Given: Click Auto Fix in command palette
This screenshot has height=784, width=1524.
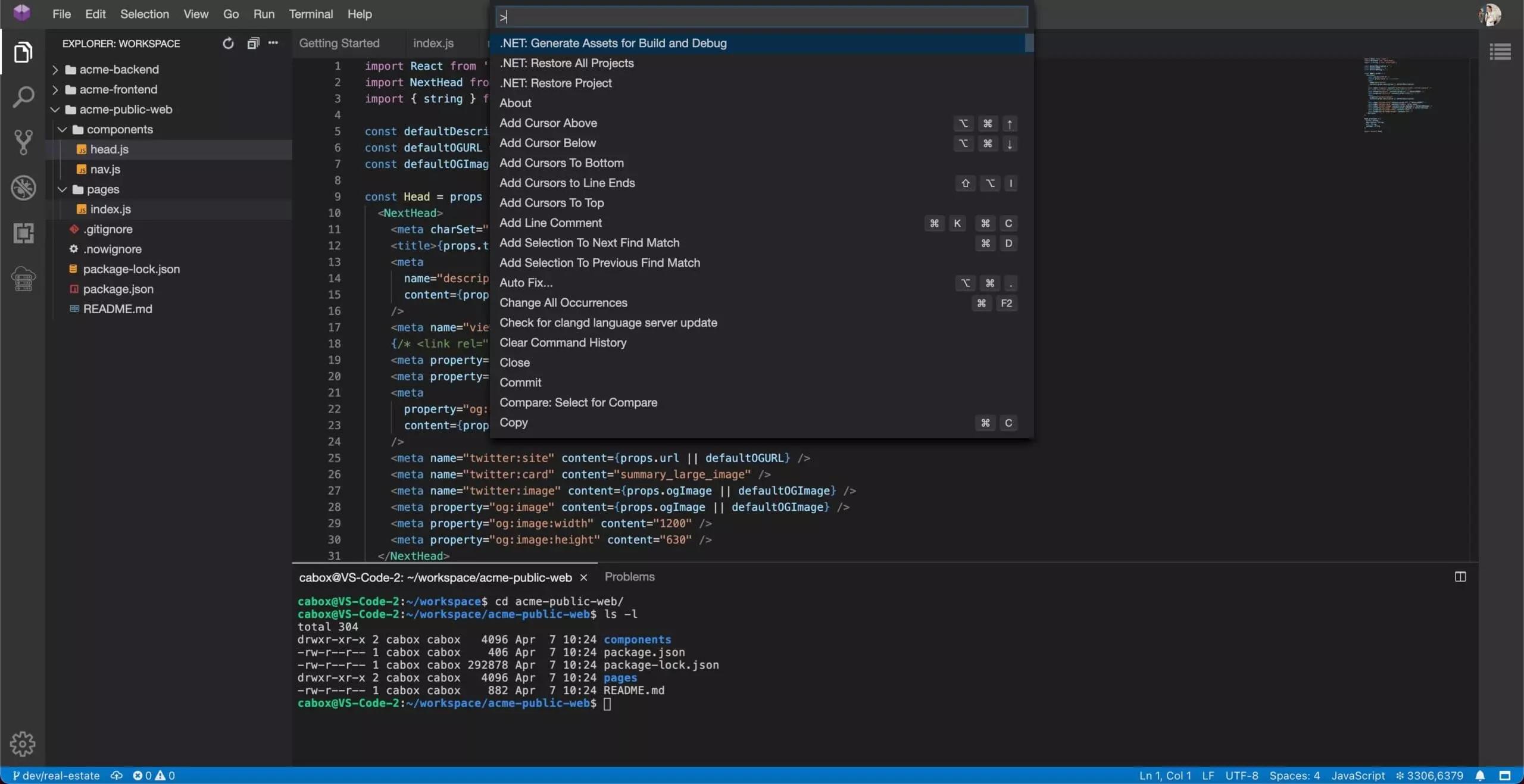Looking at the screenshot, I should [525, 282].
